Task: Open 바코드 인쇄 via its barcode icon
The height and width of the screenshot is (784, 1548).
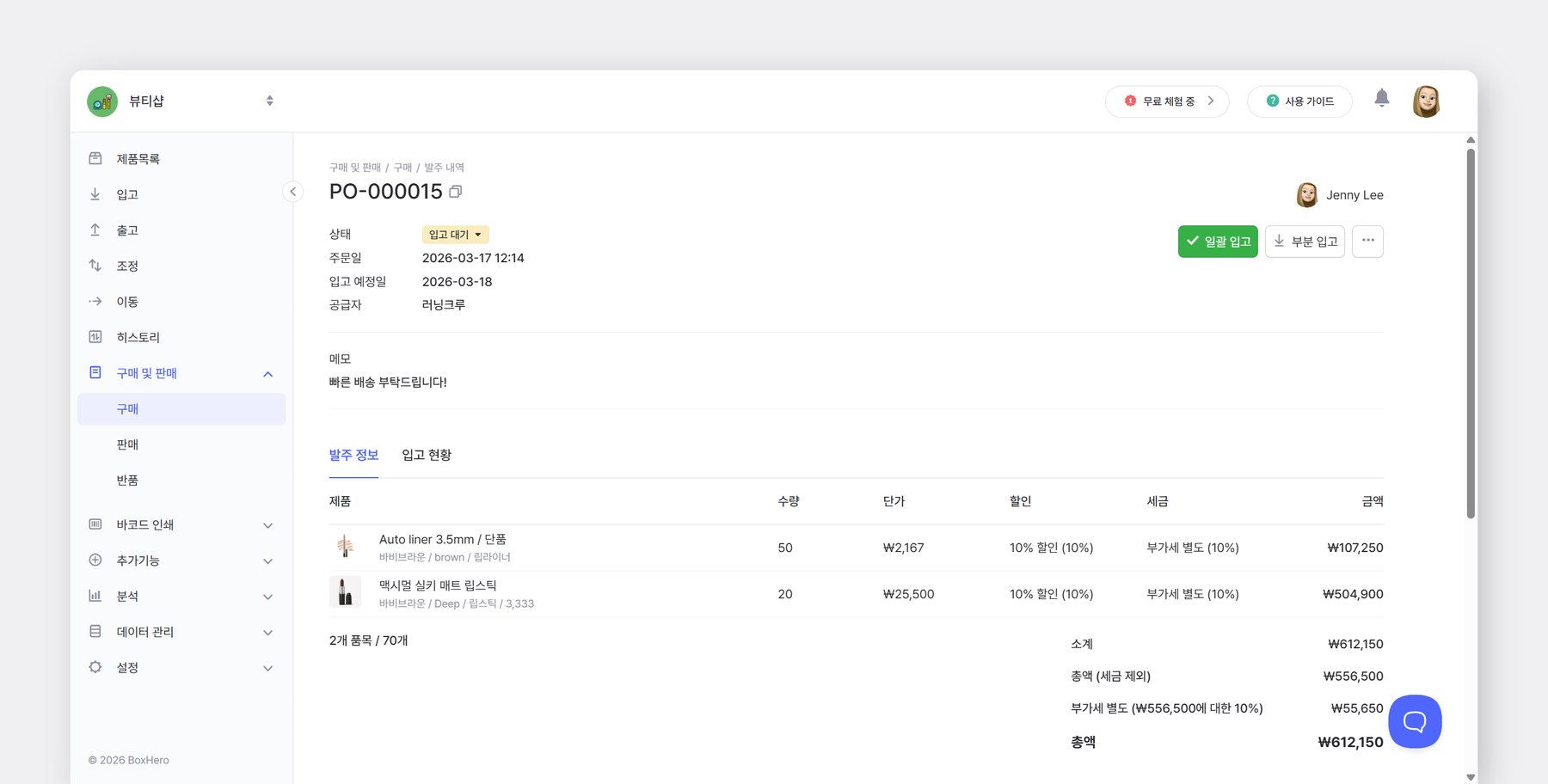Action: click(x=95, y=524)
